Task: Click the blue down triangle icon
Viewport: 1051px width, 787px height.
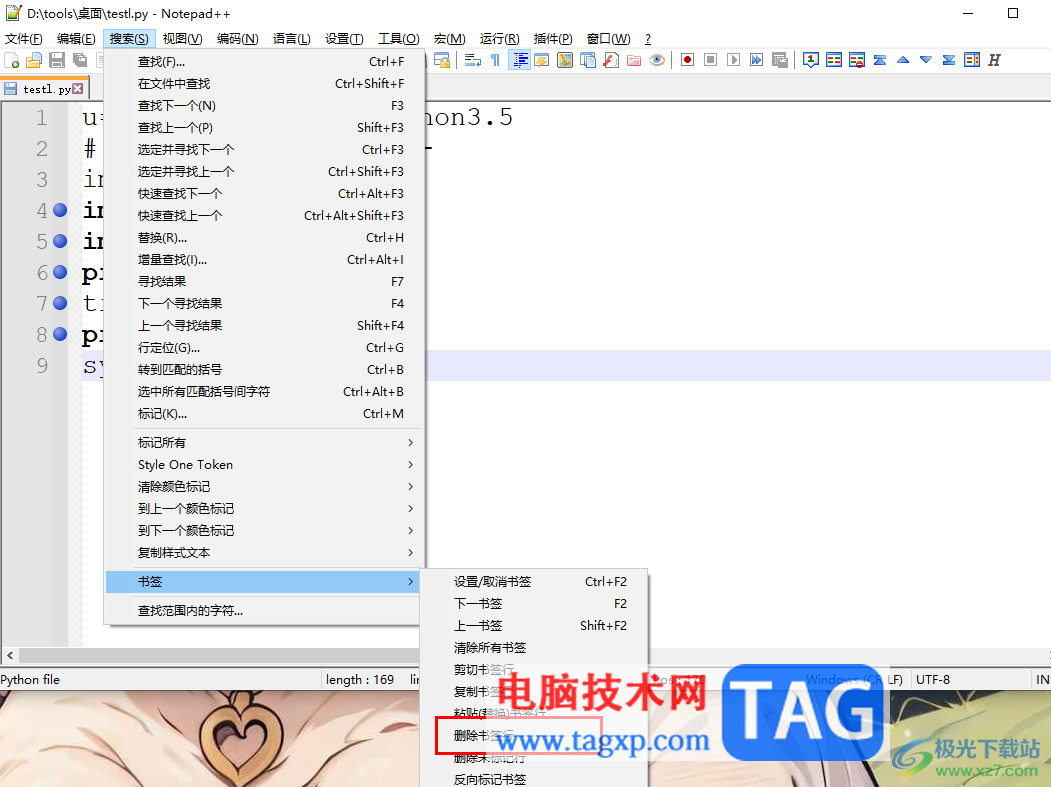Action: click(926, 60)
